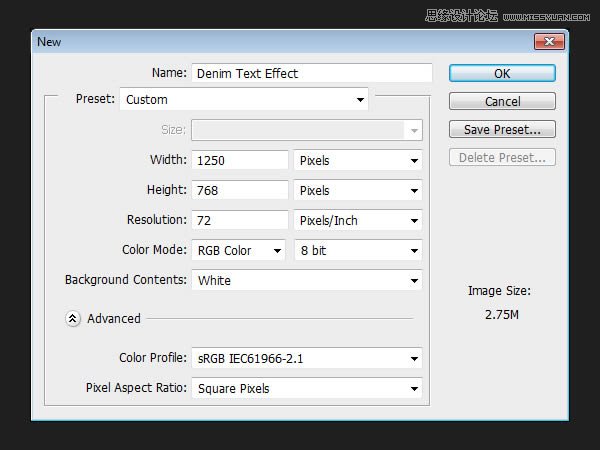Click the Width value field 1250
This screenshot has height=450, width=600.
[240, 160]
